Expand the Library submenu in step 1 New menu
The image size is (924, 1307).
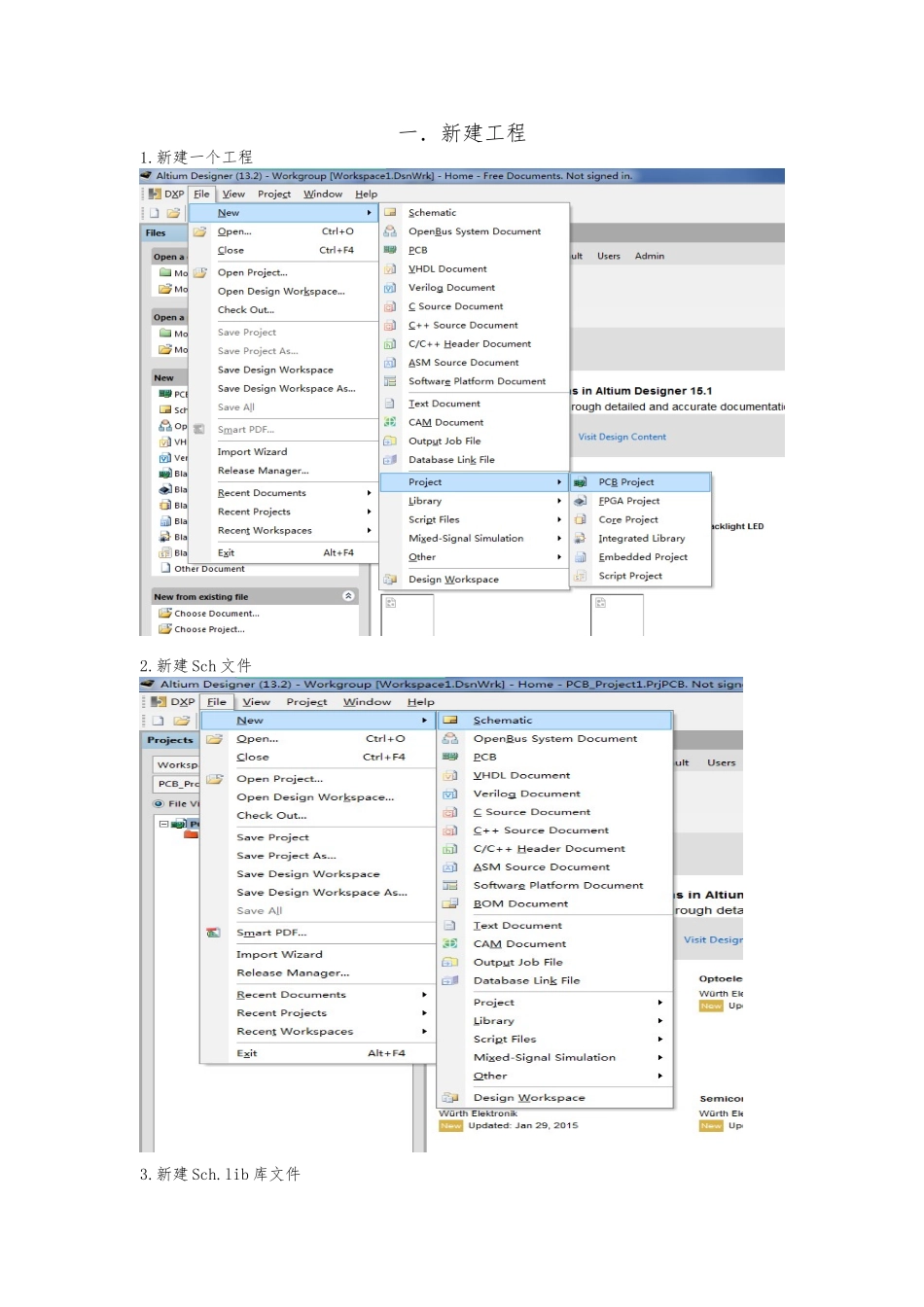click(559, 501)
